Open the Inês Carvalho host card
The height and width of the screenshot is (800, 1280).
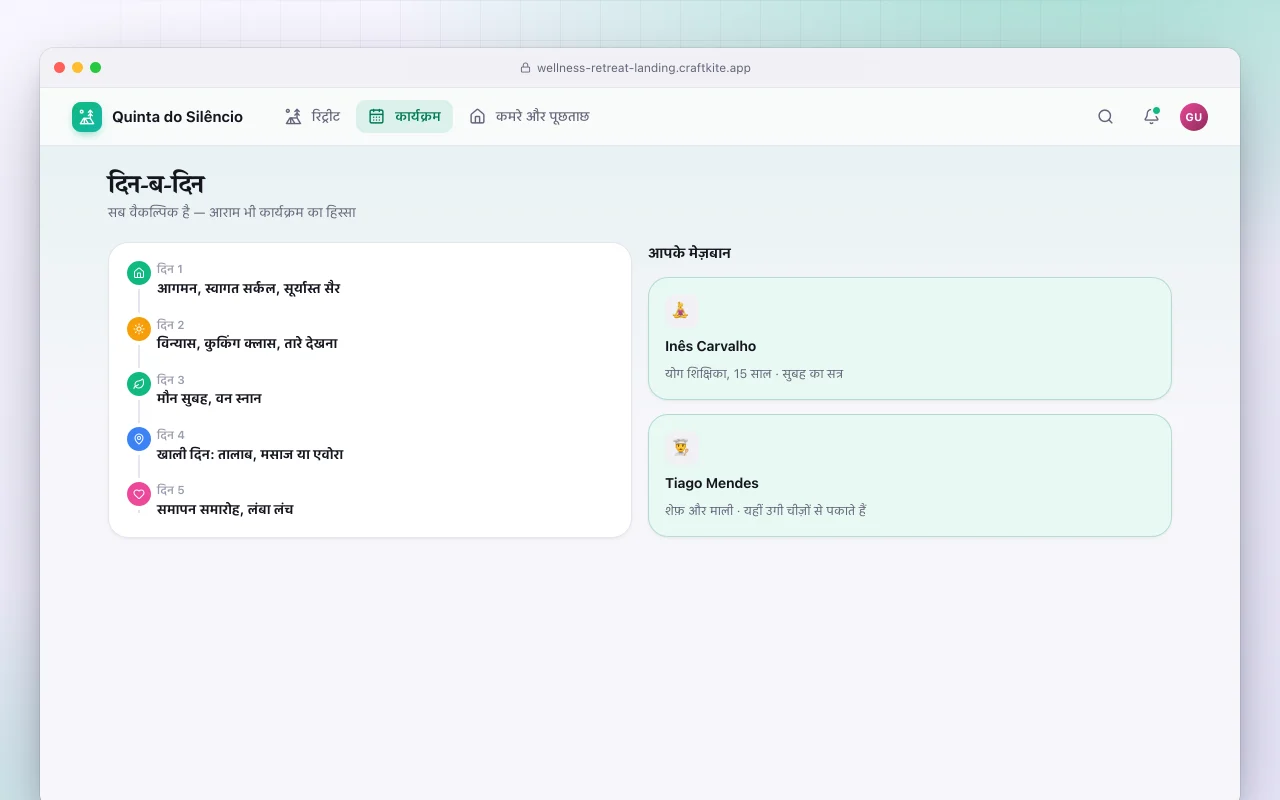(910, 338)
